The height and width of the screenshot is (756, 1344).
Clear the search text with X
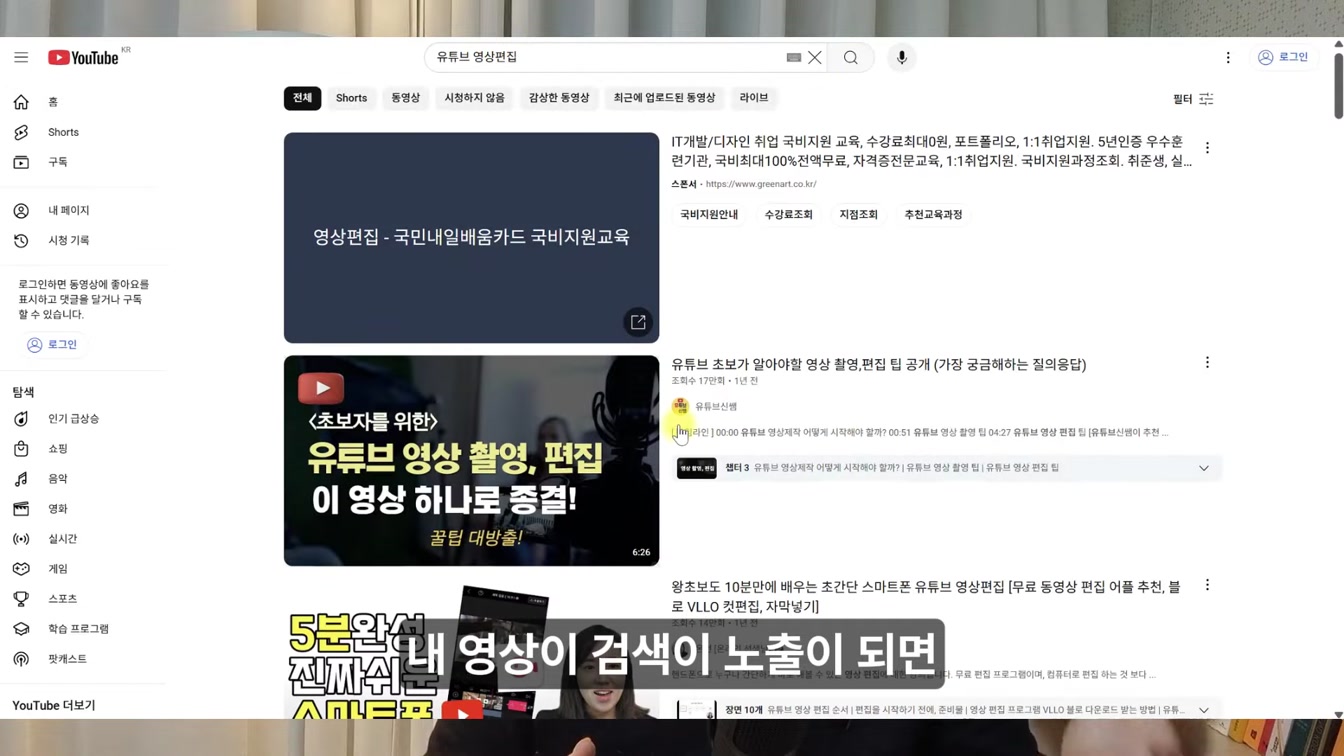point(815,58)
